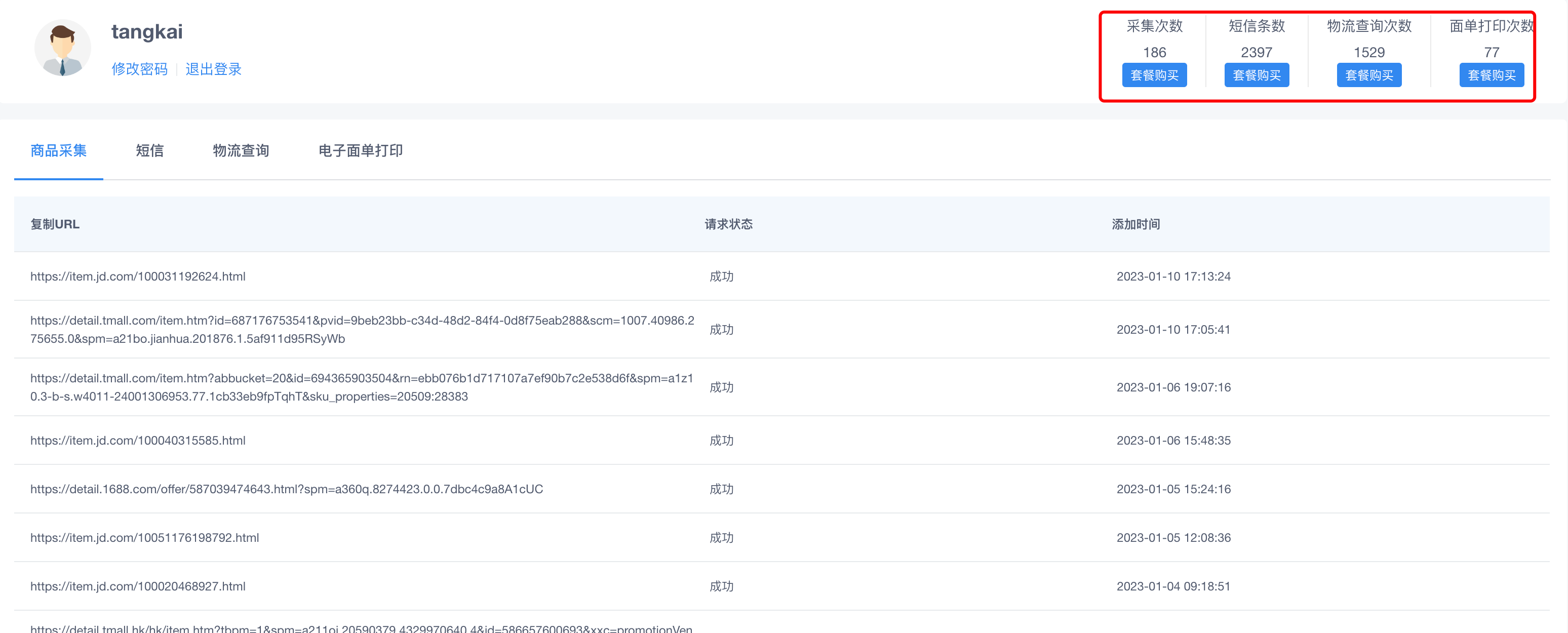Click the 物流查询次数 count value 1529
The image size is (1568, 633).
[1369, 52]
